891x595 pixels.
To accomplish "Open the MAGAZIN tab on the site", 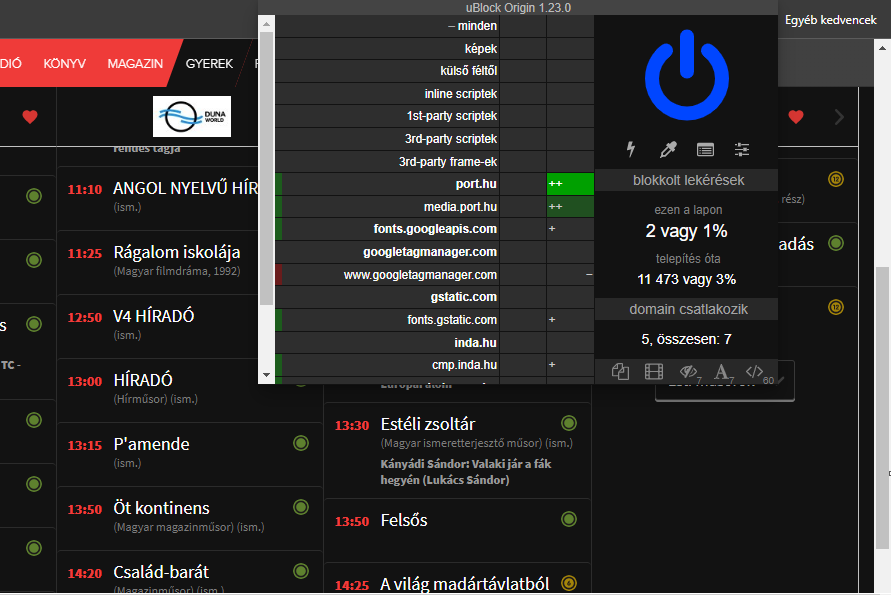I will click(x=135, y=64).
